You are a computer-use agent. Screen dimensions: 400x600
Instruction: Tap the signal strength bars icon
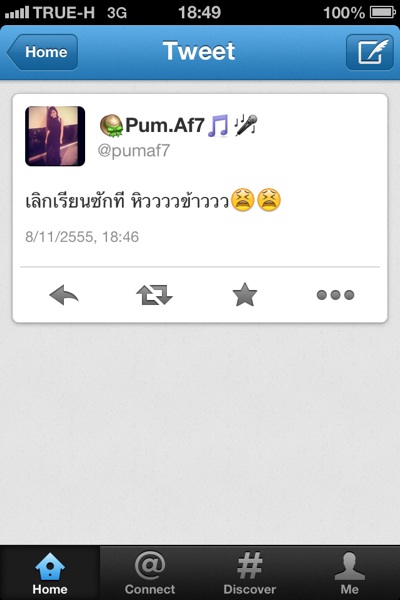(17, 13)
